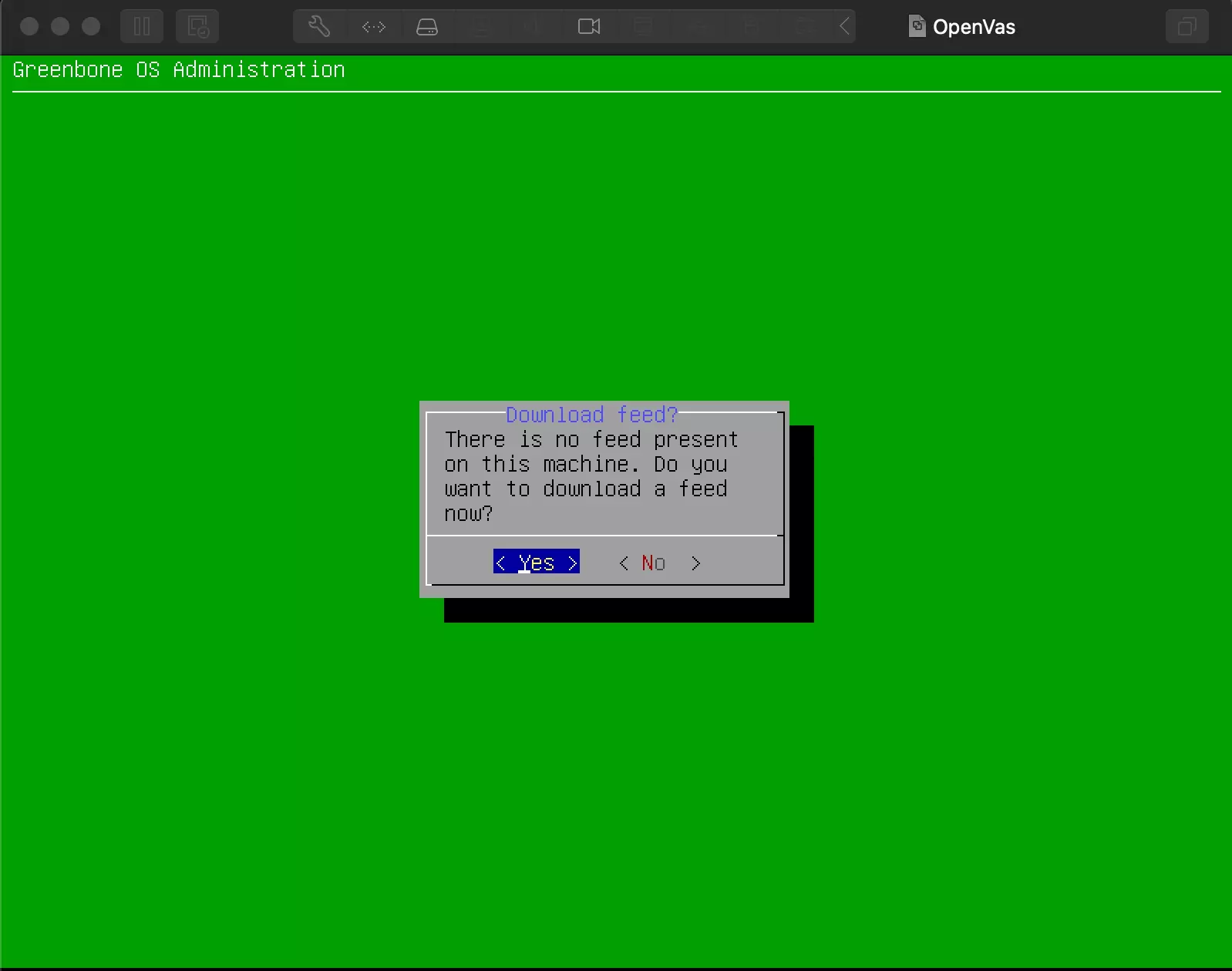Click 'There is no feed present' line
Screen dimensions: 1232x971
pyautogui.click(x=591, y=439)
